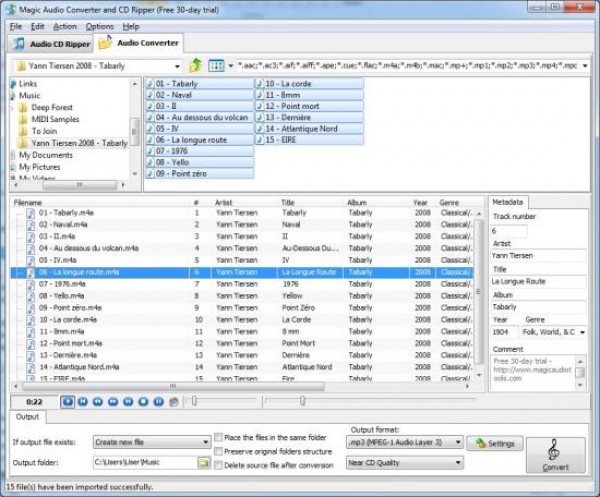Switch to the Audio CD Ripper tab
The width and height of the screenshot is (600, 497).
tap(50, 44)
